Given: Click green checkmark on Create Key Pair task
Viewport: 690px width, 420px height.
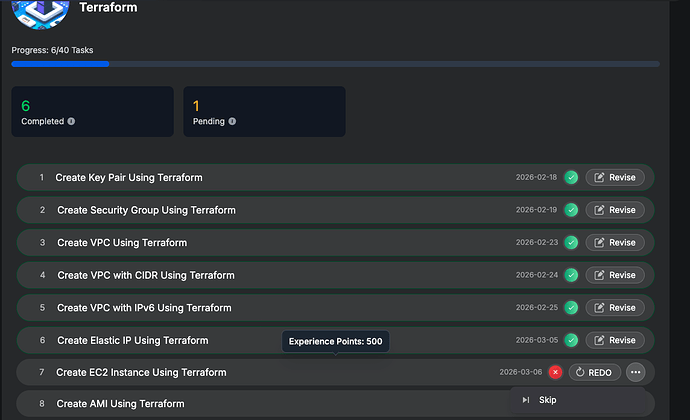Looking at the screenshot, I should click(571, 178).
